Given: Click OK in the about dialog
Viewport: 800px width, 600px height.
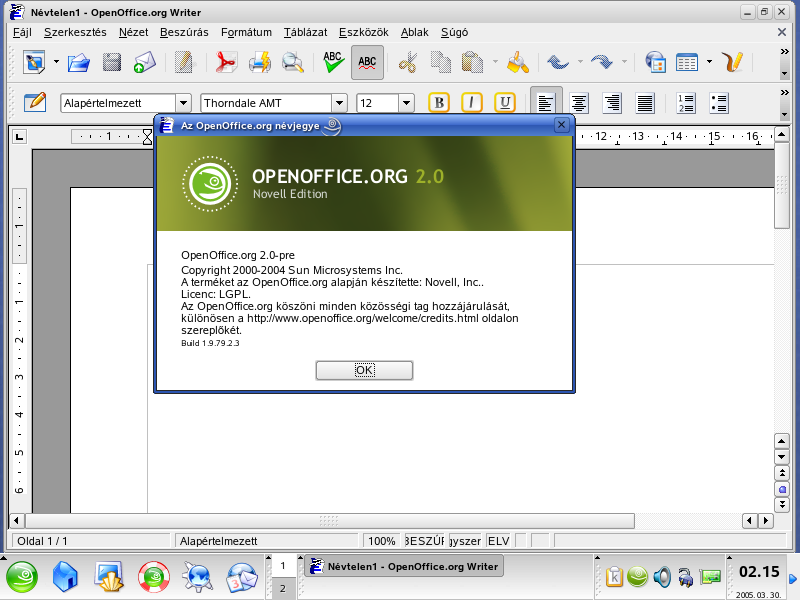Looking at the screenshot, I should click(364, 370).
